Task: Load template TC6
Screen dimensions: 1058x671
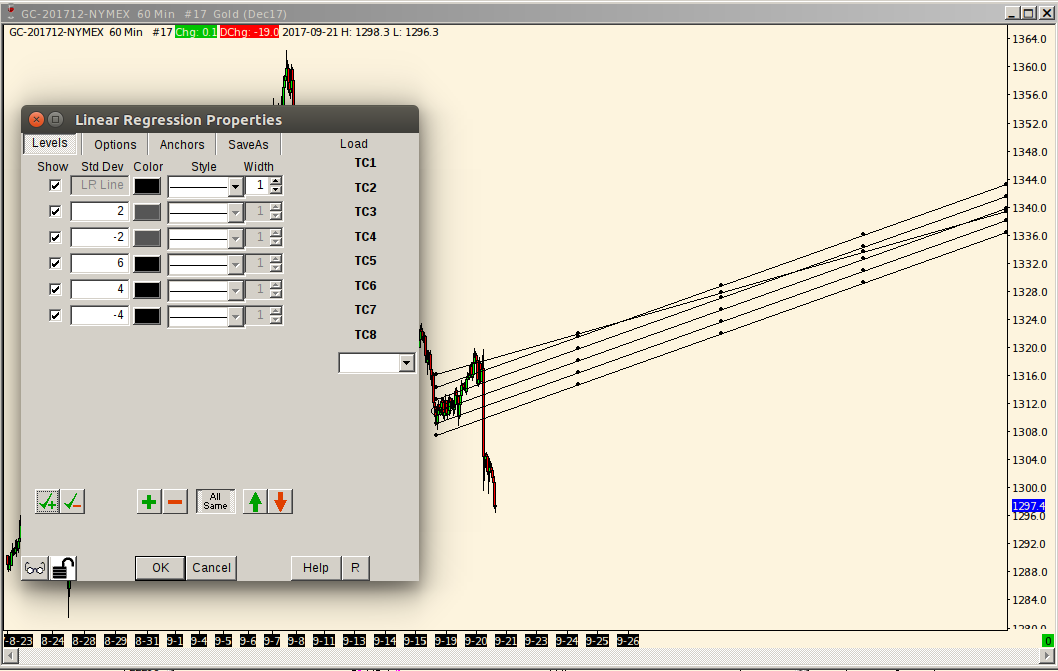Action: pos(365,286)
